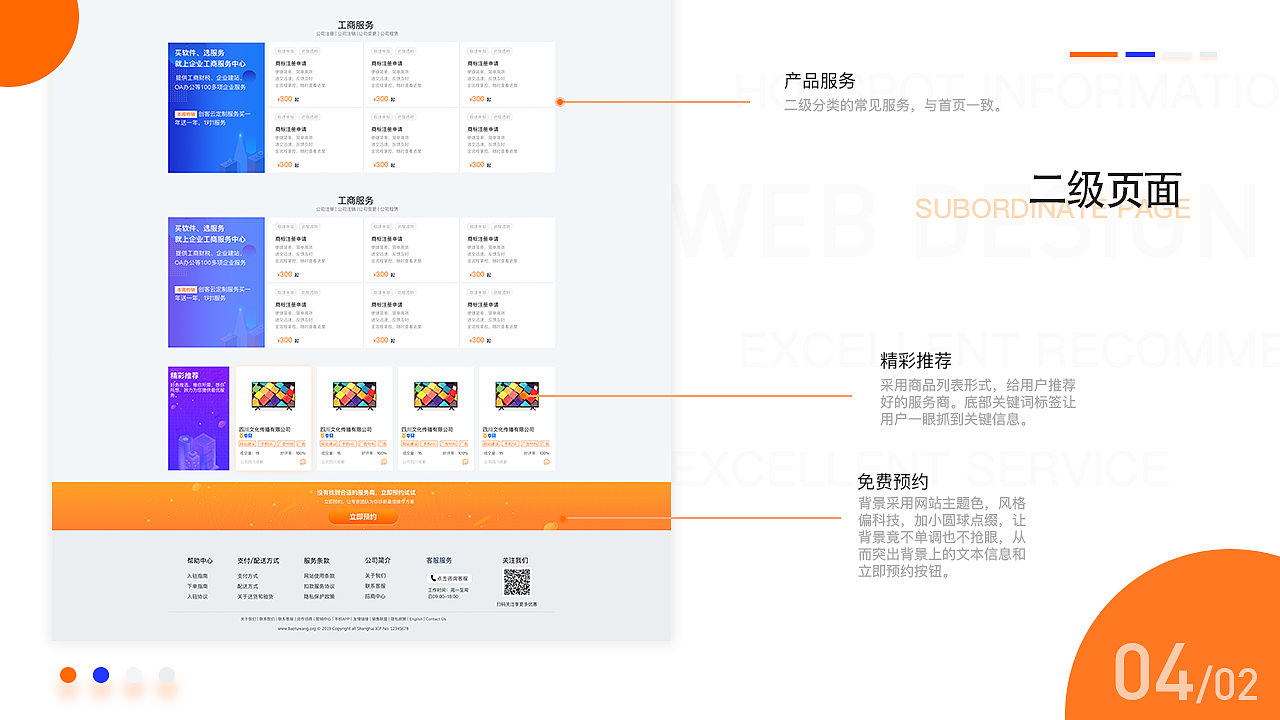Click chat icon on last 四川文化传播有限公司 card
The width and height of the screenshot is (1280, 720).
point(546,462)
